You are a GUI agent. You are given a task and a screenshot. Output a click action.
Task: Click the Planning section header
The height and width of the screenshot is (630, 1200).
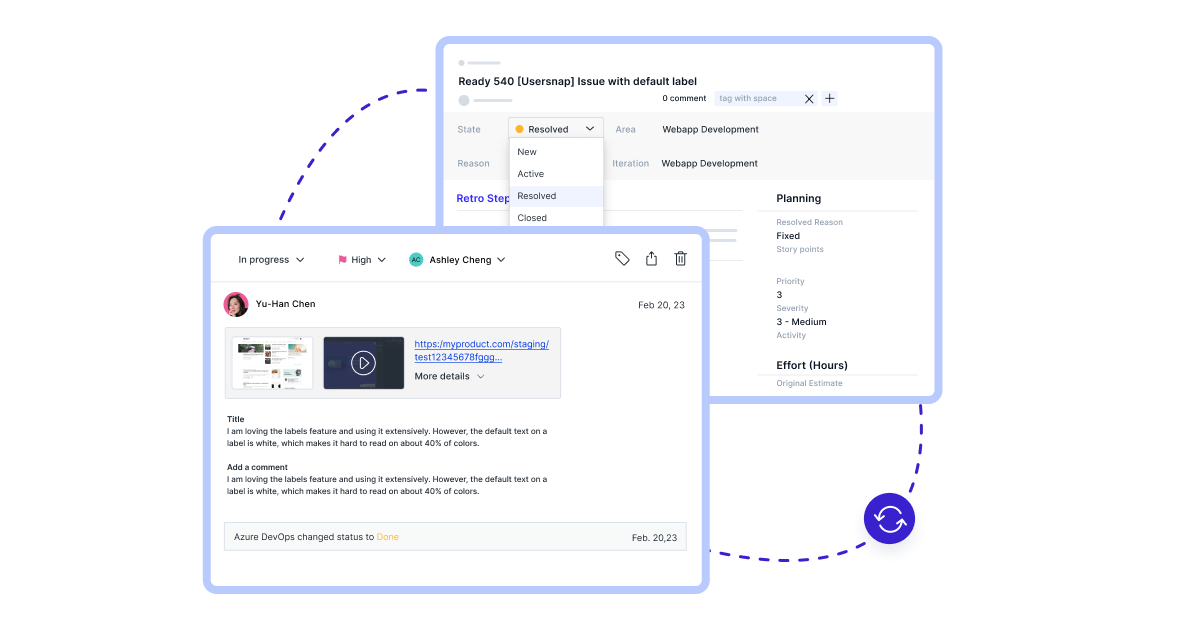798,198
